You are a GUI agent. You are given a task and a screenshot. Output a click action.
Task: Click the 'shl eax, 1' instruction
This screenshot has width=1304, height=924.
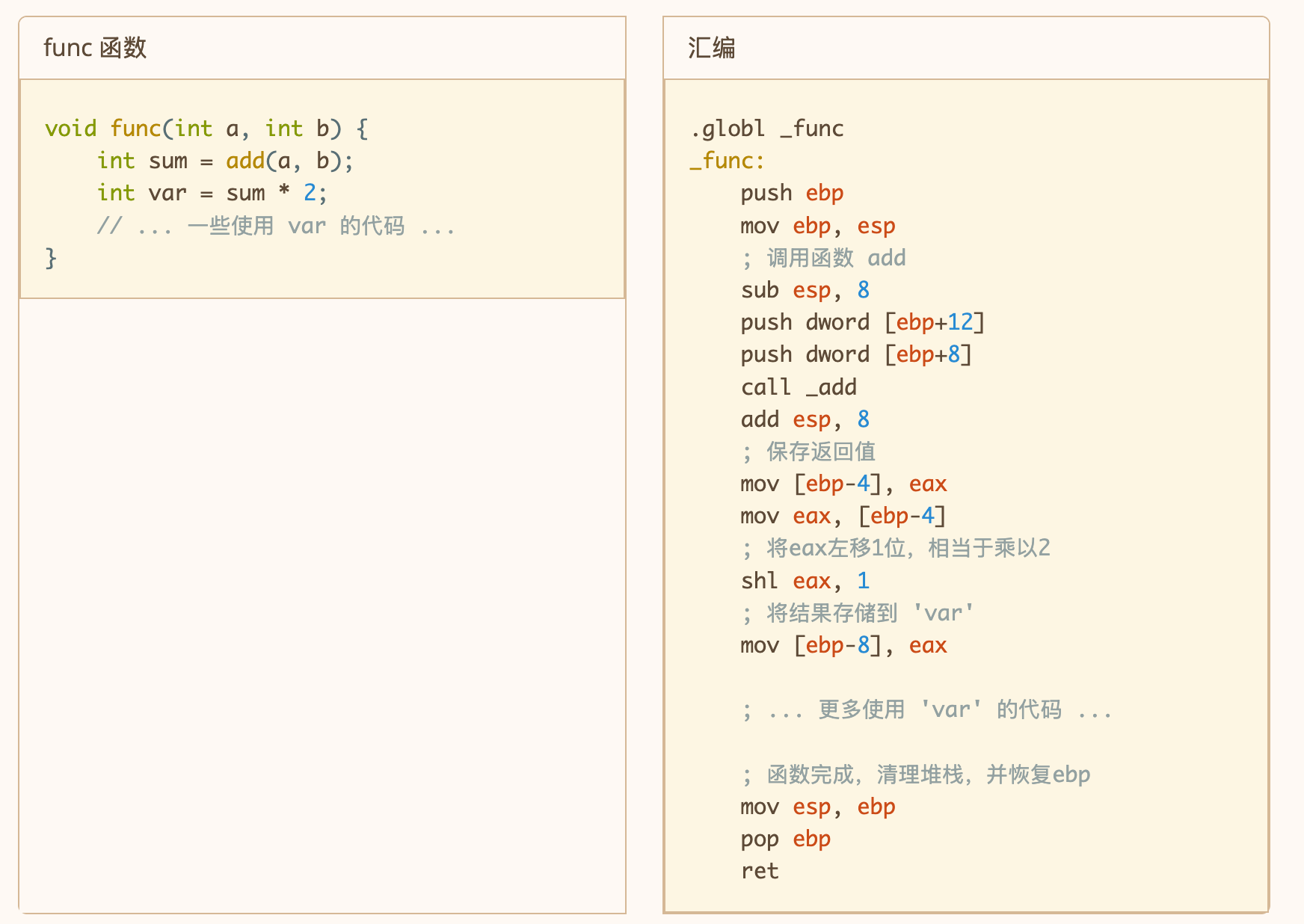tap(805, 581)
